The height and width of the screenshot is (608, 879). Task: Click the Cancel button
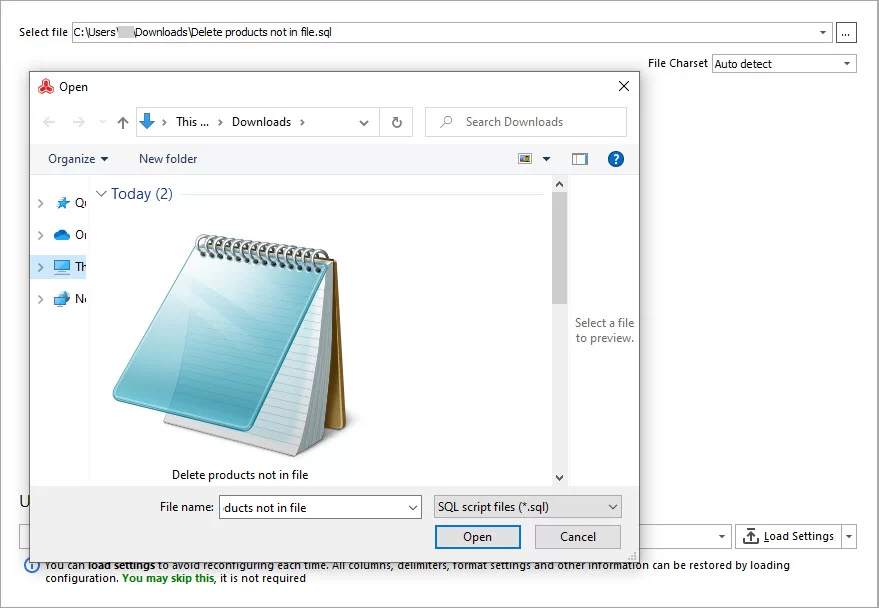(x=578, y=537)
